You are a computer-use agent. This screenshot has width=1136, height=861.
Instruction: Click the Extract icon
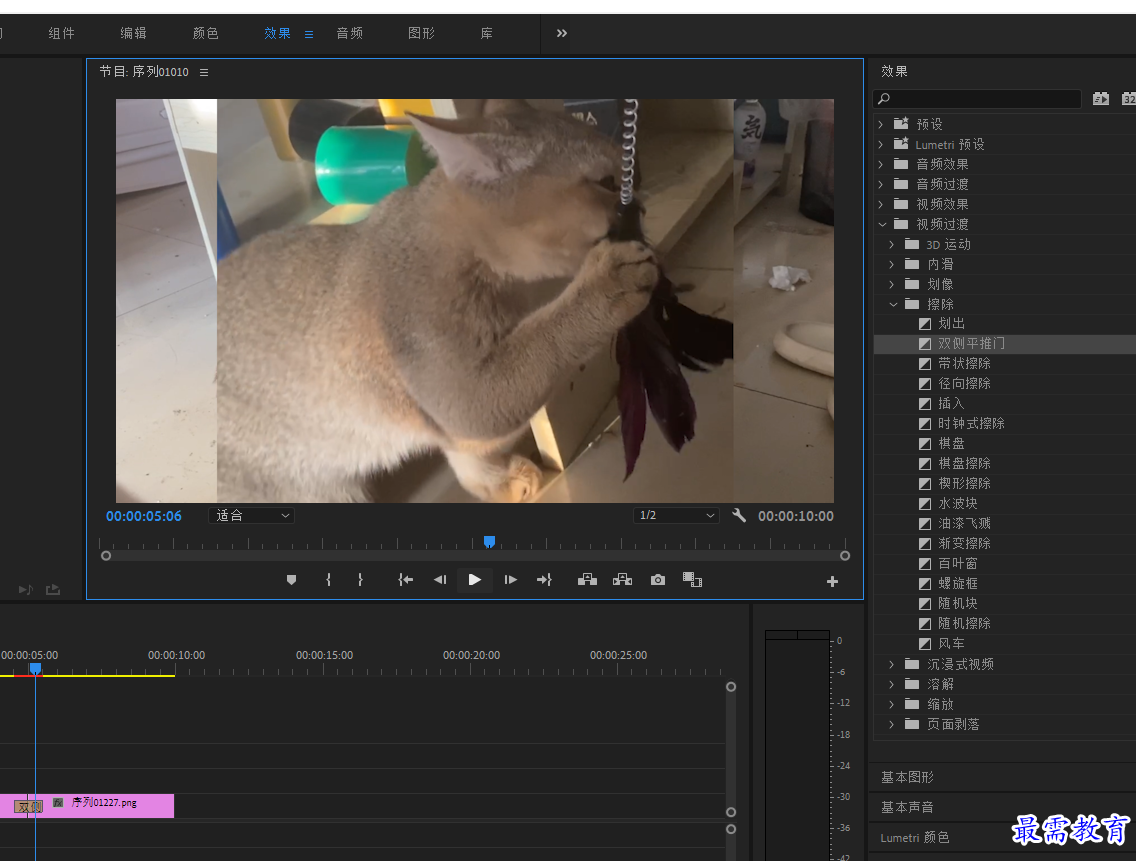622,580
